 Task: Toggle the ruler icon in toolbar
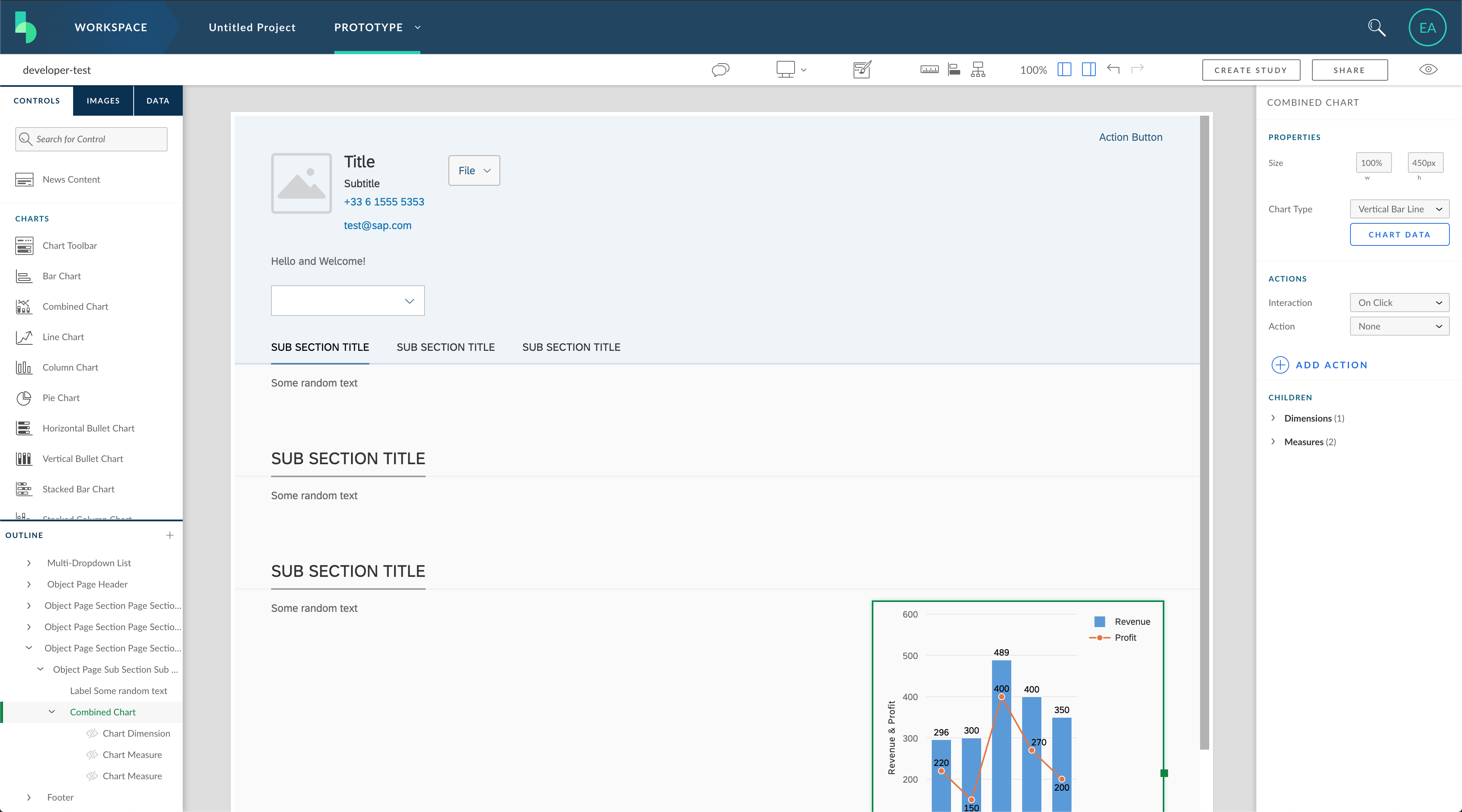tap(929, 70)
